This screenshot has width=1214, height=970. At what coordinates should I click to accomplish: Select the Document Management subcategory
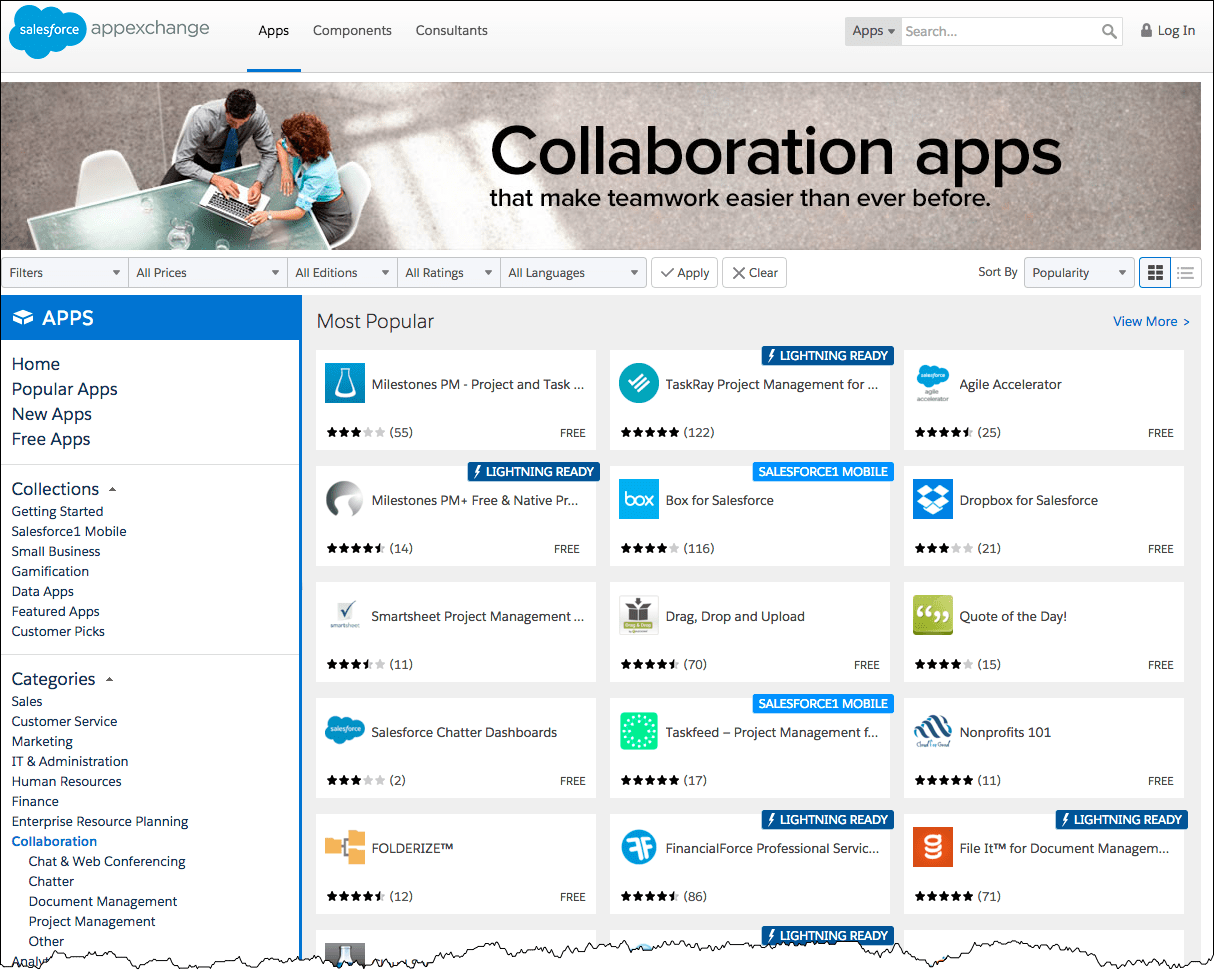point(103,901)
